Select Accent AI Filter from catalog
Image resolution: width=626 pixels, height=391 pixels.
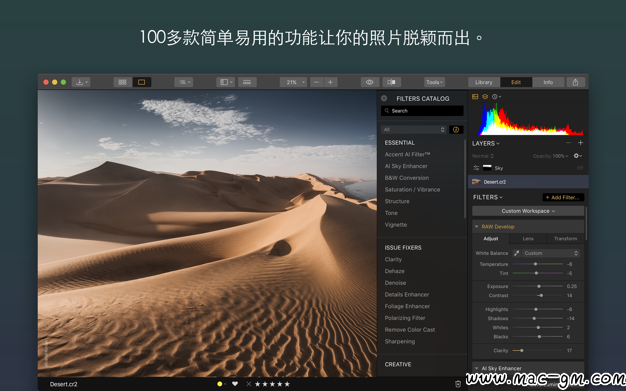[x=407, y=154]
